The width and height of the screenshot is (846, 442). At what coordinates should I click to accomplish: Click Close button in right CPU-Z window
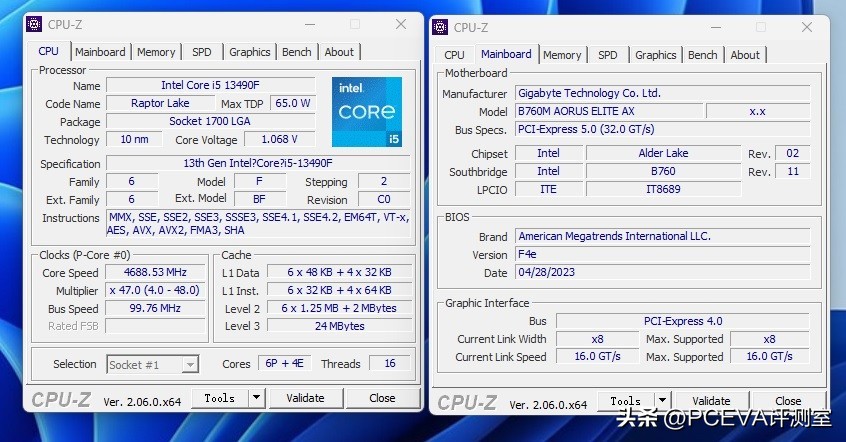click(788, 401)
